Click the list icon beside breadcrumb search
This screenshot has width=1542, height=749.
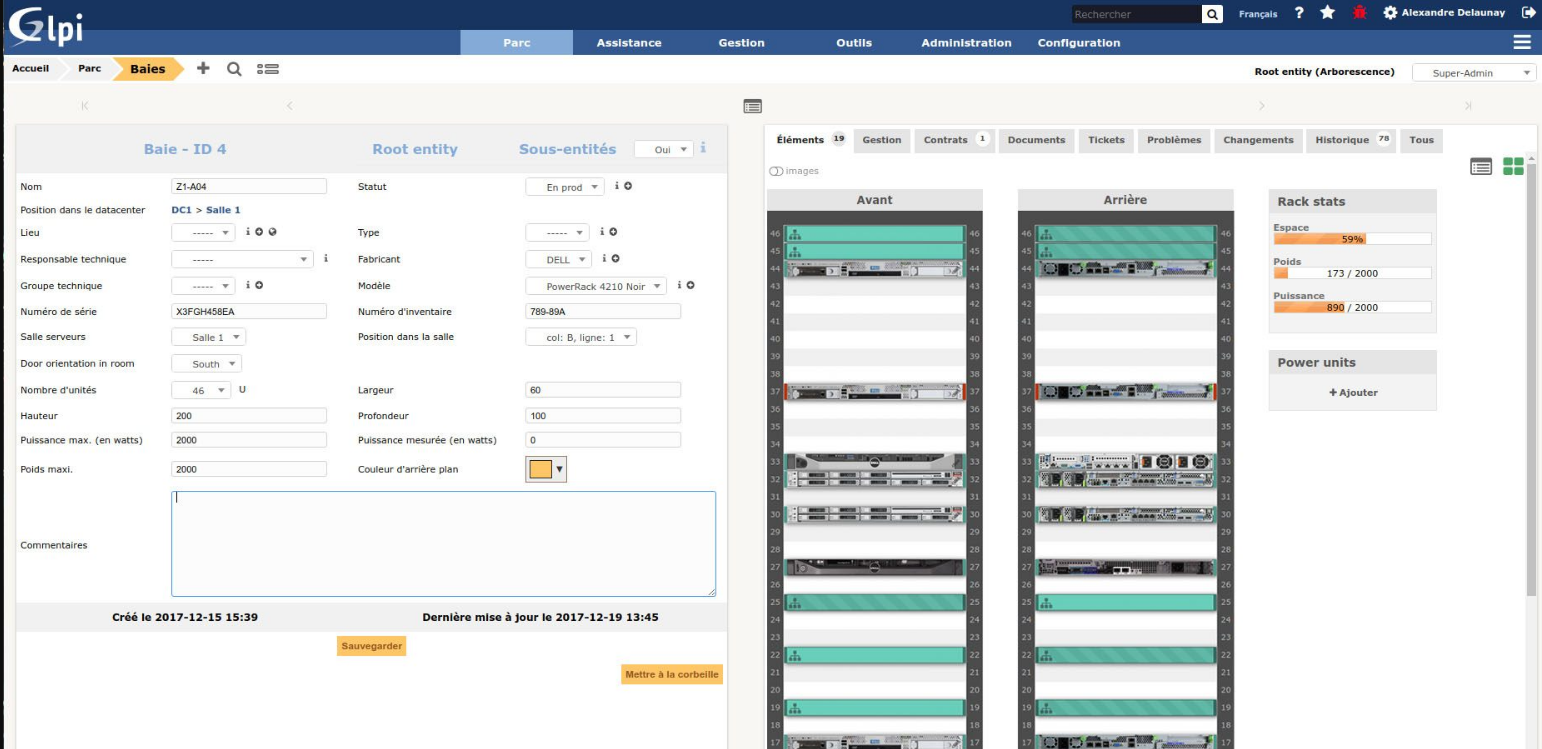coord(267,69)
